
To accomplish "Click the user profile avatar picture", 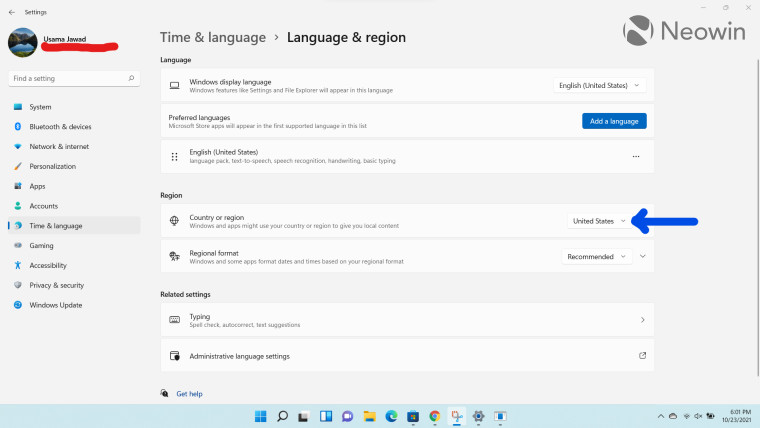I will coord(23,42).
